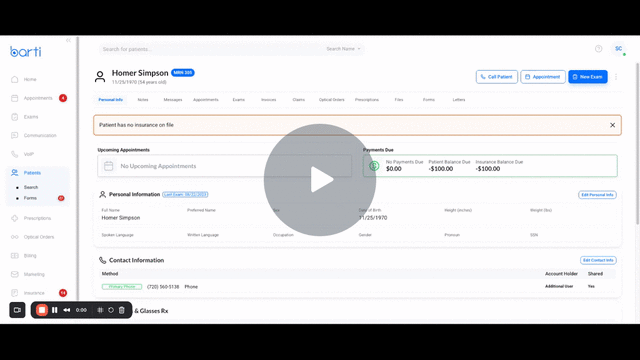The image size is (640, 360).
Task: Open the Communication sidebar icon
Action: pyautogui.click(x=15, y=135)
